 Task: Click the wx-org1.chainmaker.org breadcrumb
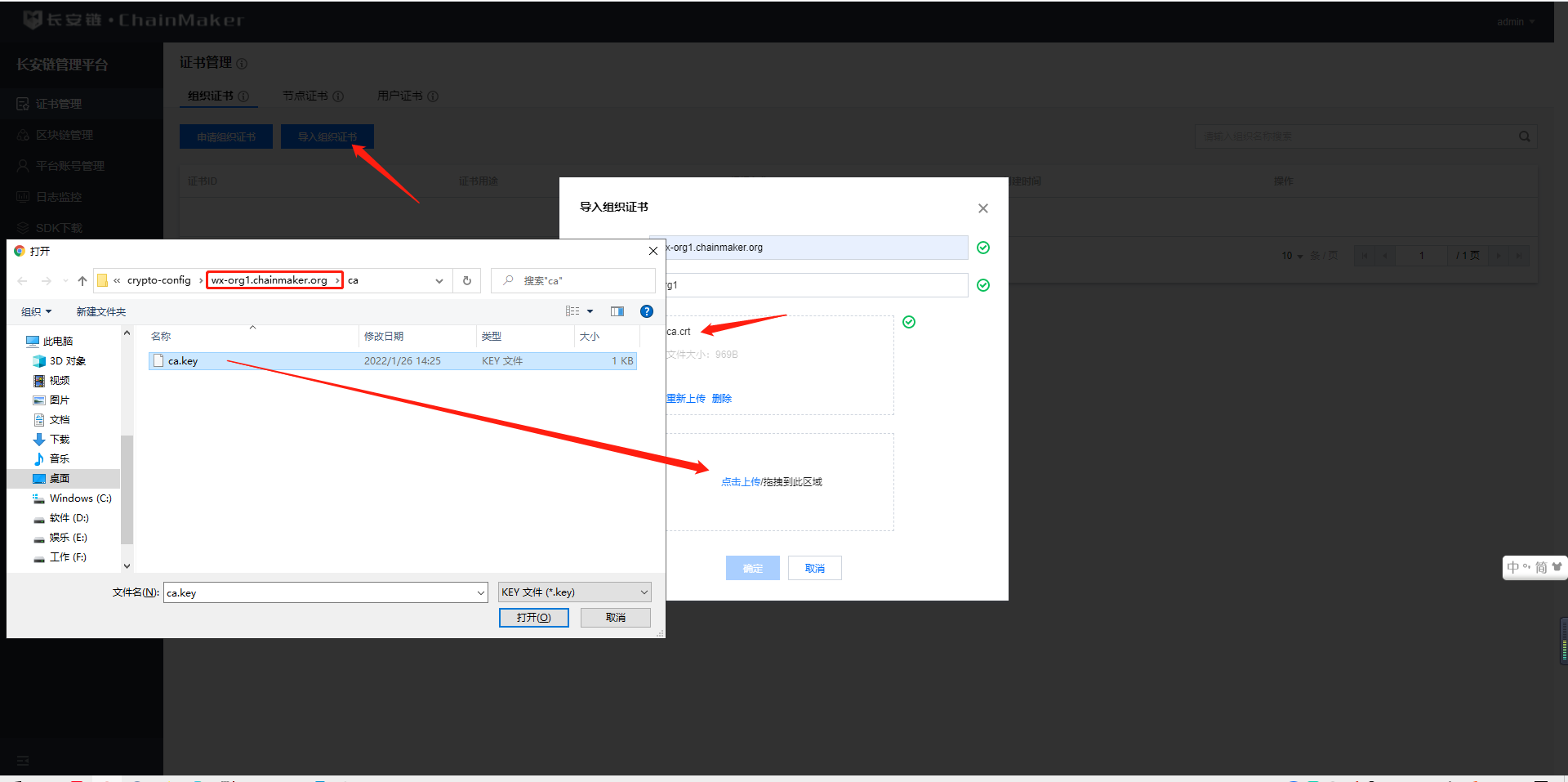tap(269, 280)
